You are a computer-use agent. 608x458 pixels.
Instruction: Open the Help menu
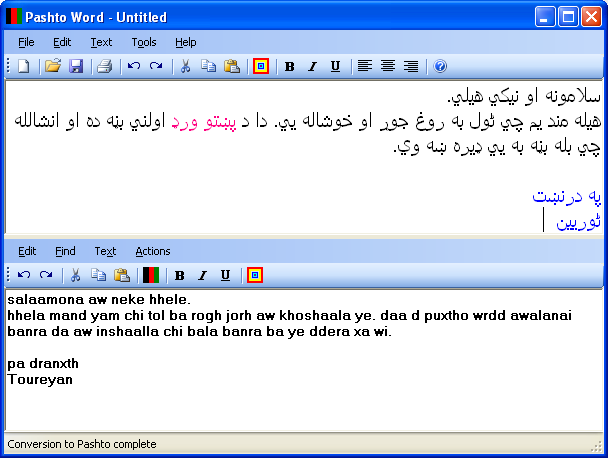(x=186, y=42)
